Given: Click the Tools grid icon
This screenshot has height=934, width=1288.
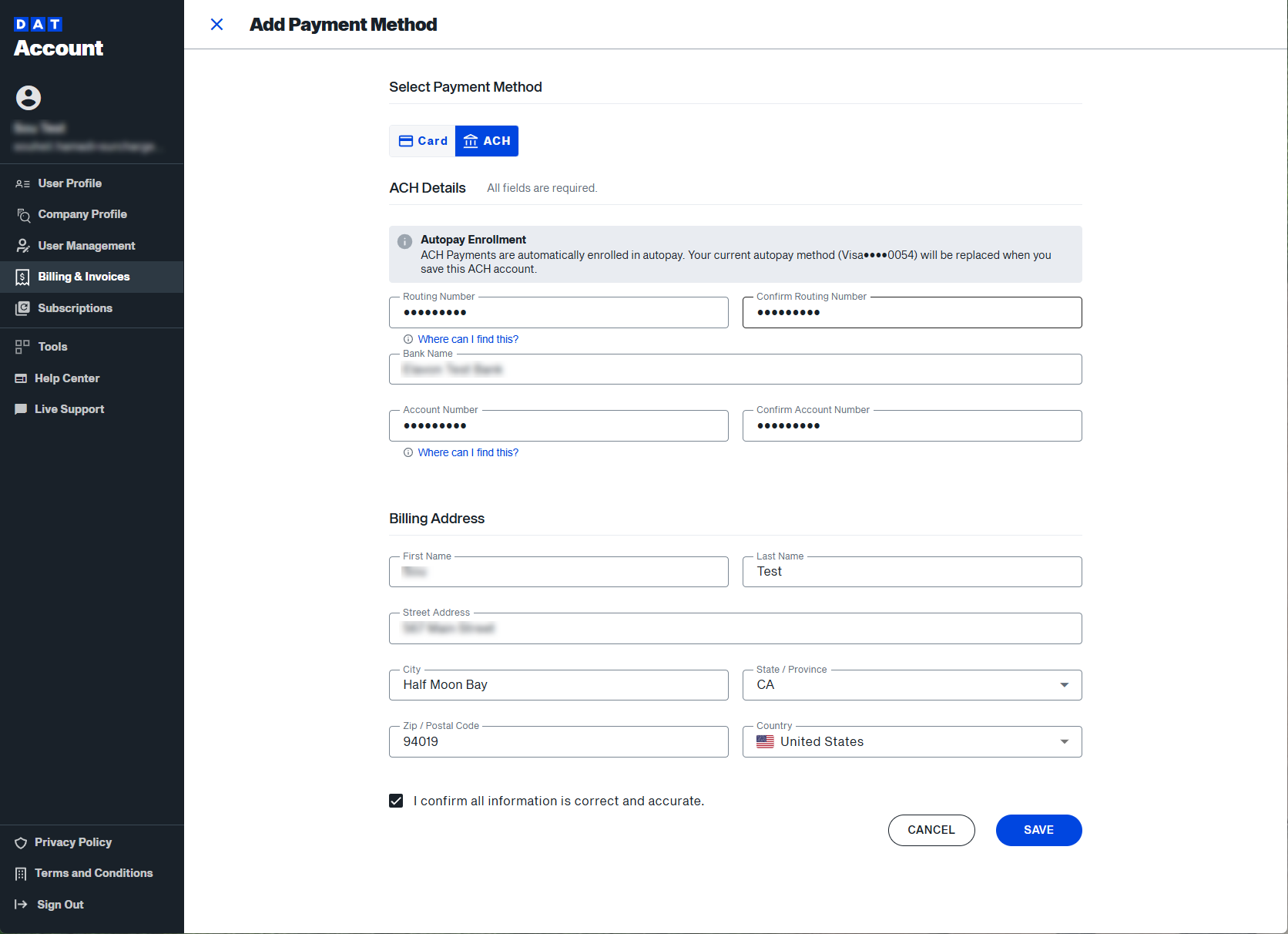Looking at the screenshot, I should tap(22, 347).
